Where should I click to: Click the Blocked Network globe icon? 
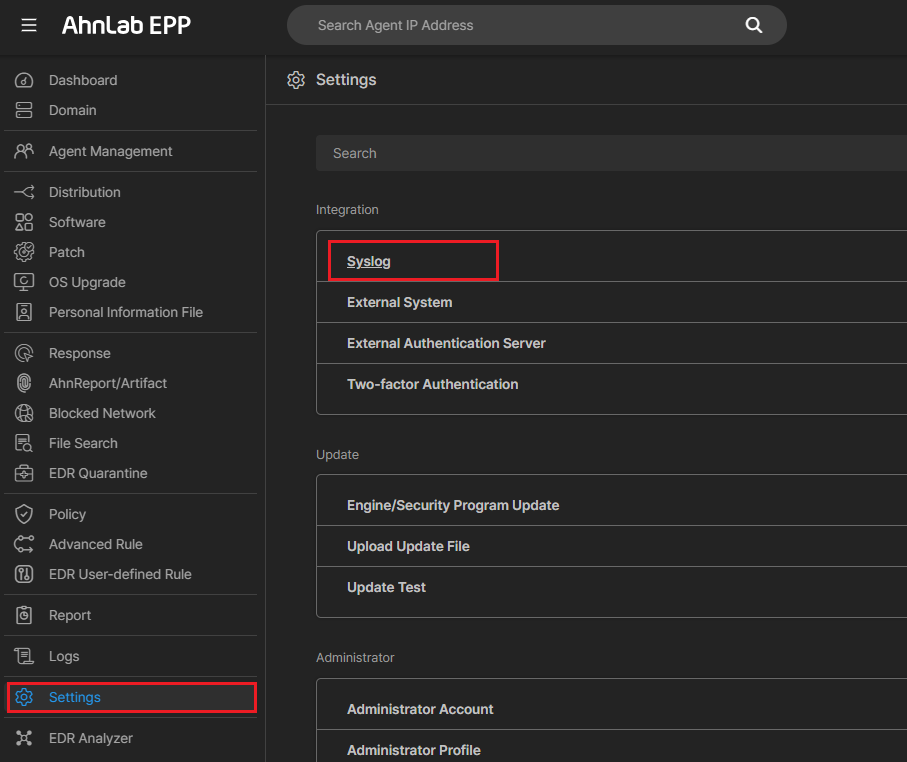tap(24, 413)
